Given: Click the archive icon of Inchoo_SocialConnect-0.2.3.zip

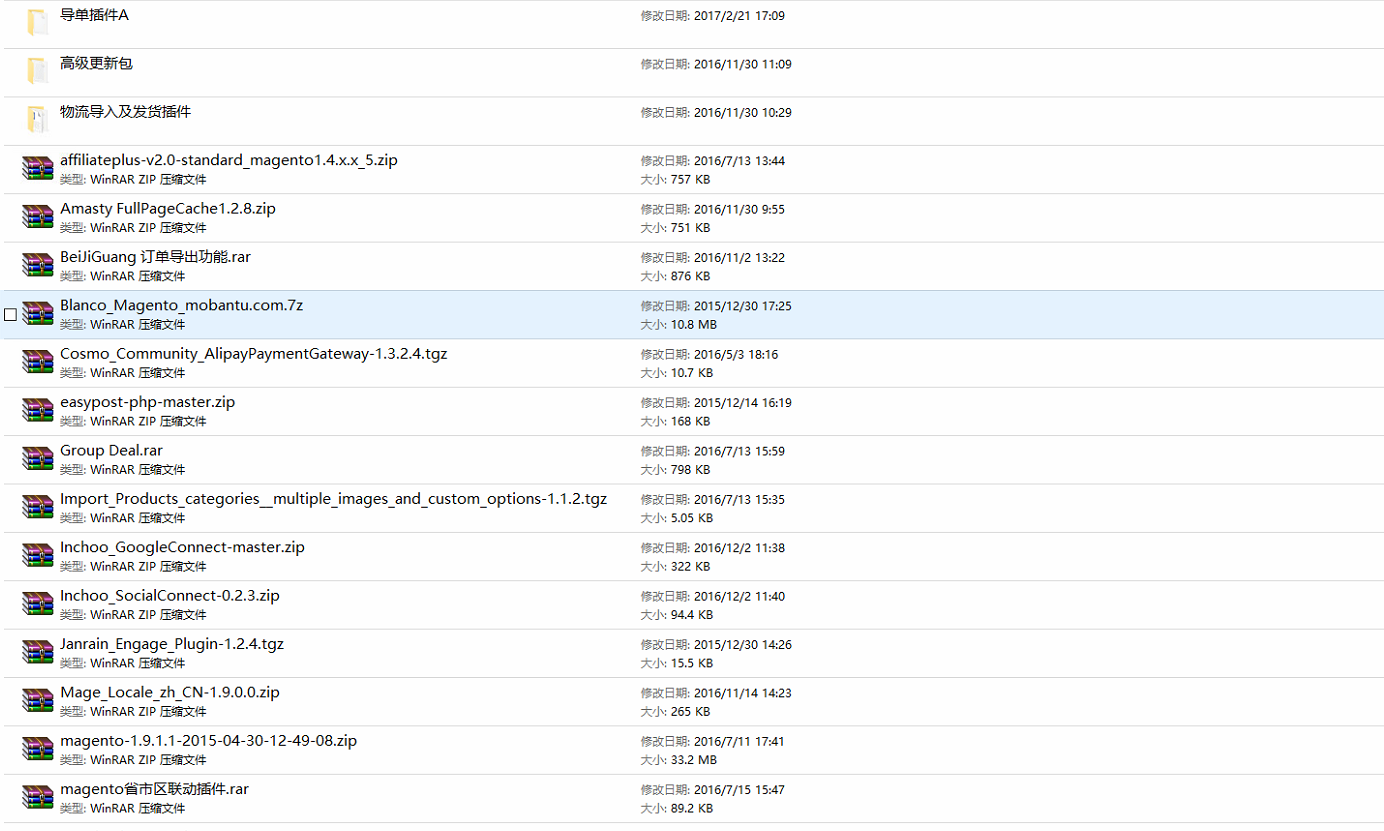Looking at the screenshot, I should (37, 603).
